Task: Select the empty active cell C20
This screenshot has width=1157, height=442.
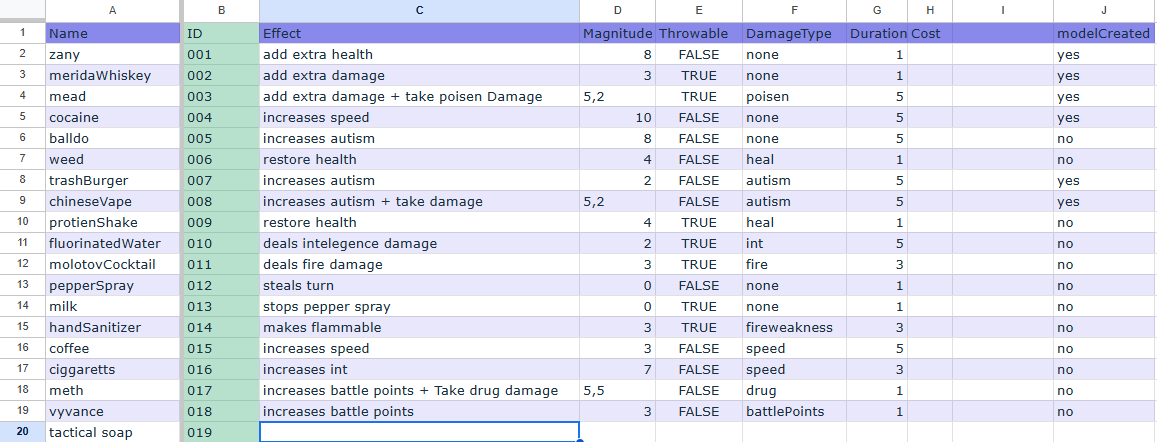Action: click(x=419, y=432)
